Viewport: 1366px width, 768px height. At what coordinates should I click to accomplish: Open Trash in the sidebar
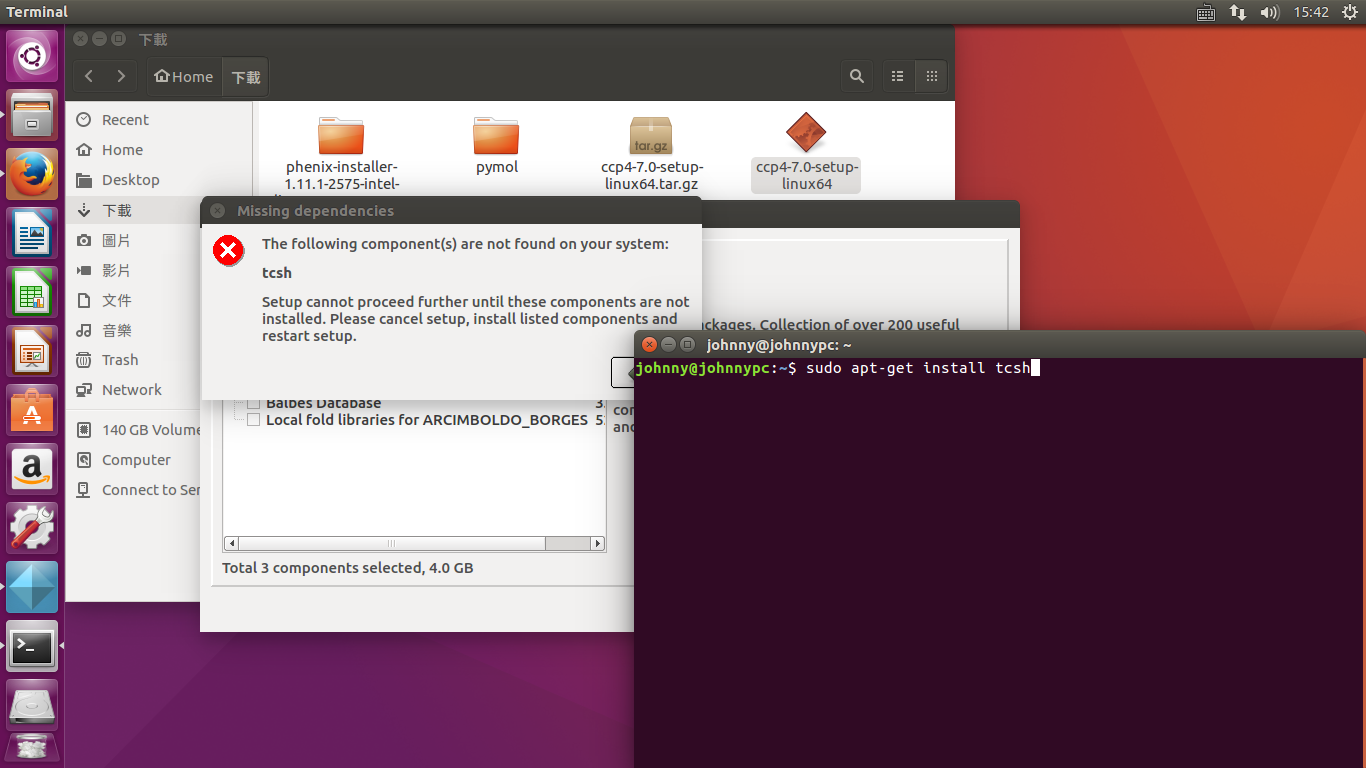pyautogui.click(x=120, y=360)
